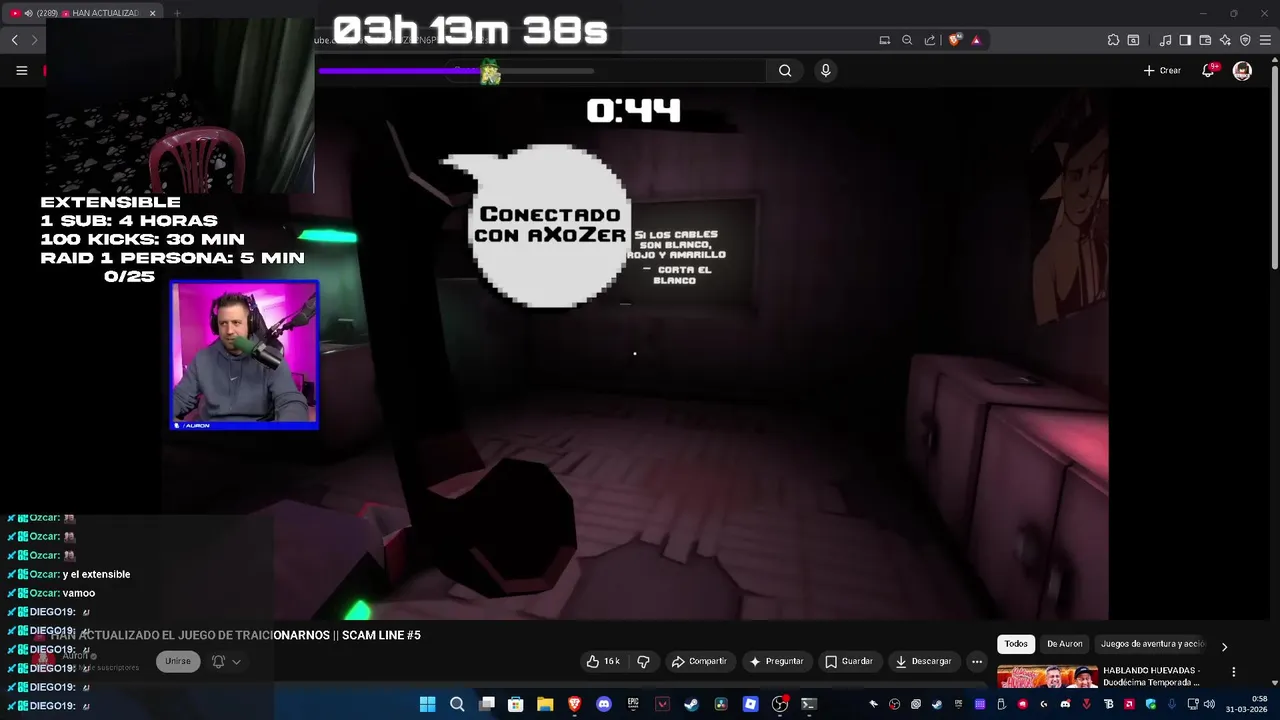The width and height of the screenshot is (1280, 720).
Task: Click the purple video progress bar
Action: coord(456,71)
